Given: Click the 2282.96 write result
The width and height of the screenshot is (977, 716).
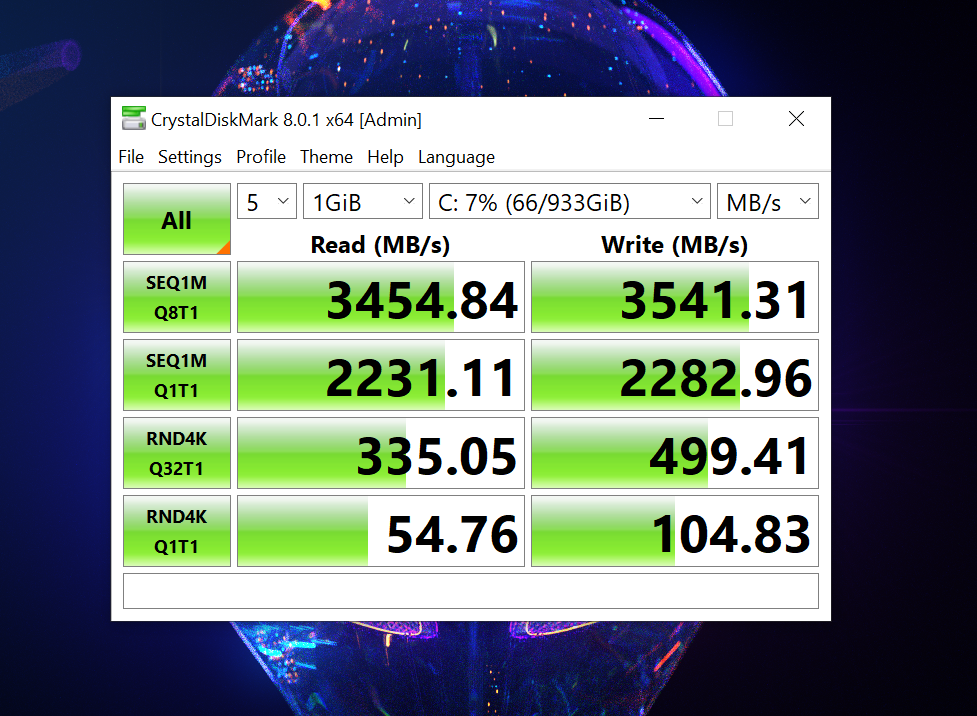Looking at the screenshot, I should pyautogui.click(x=675, y=375).
